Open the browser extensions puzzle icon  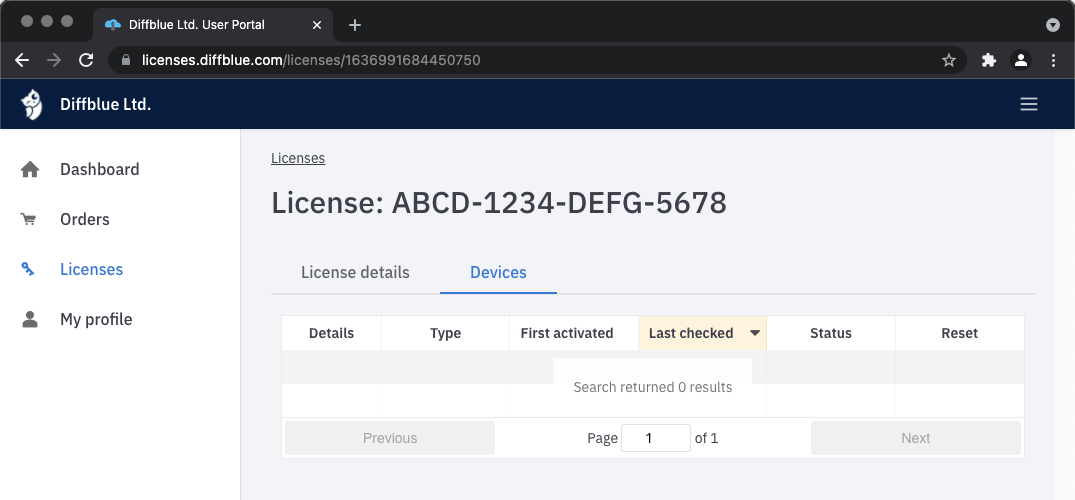click(x=989, y=60)
